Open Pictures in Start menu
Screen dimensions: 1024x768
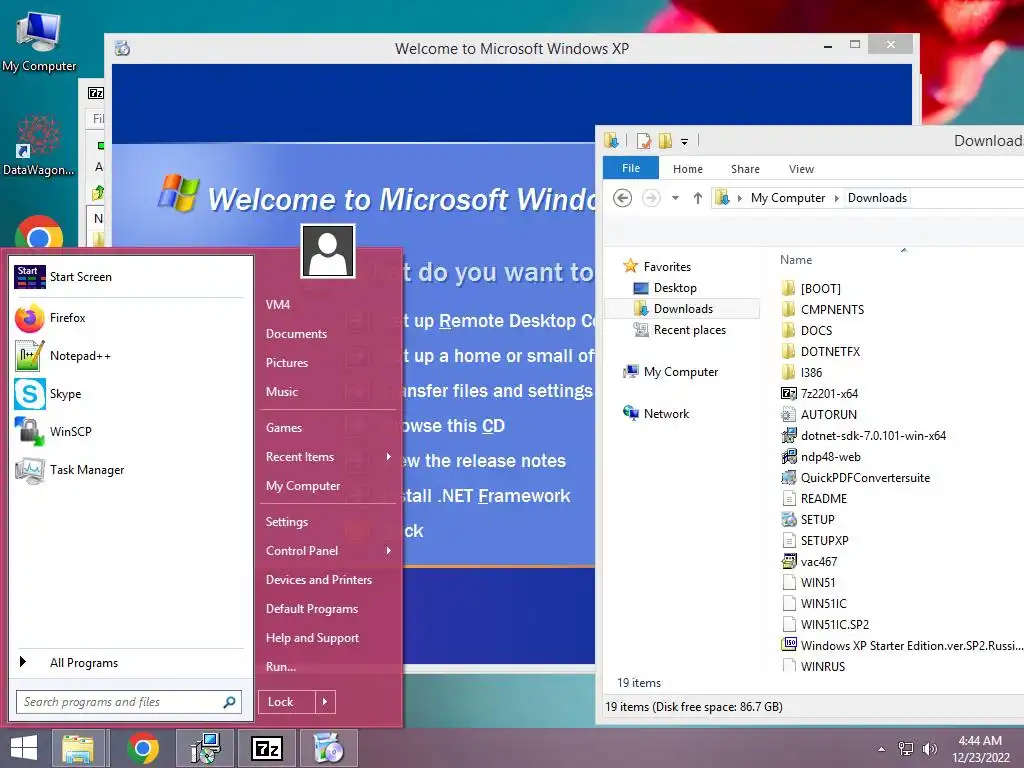point(287,362)
